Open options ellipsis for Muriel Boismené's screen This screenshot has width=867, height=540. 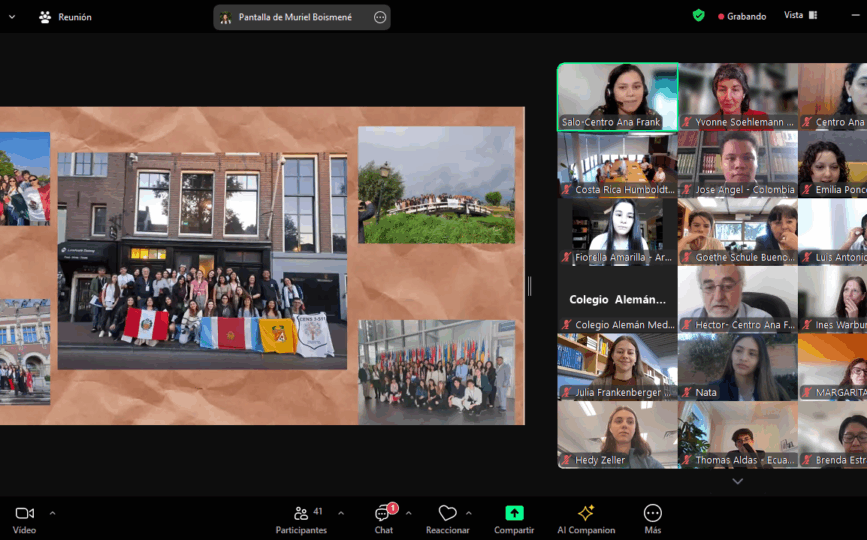click(x=380, y=17)
